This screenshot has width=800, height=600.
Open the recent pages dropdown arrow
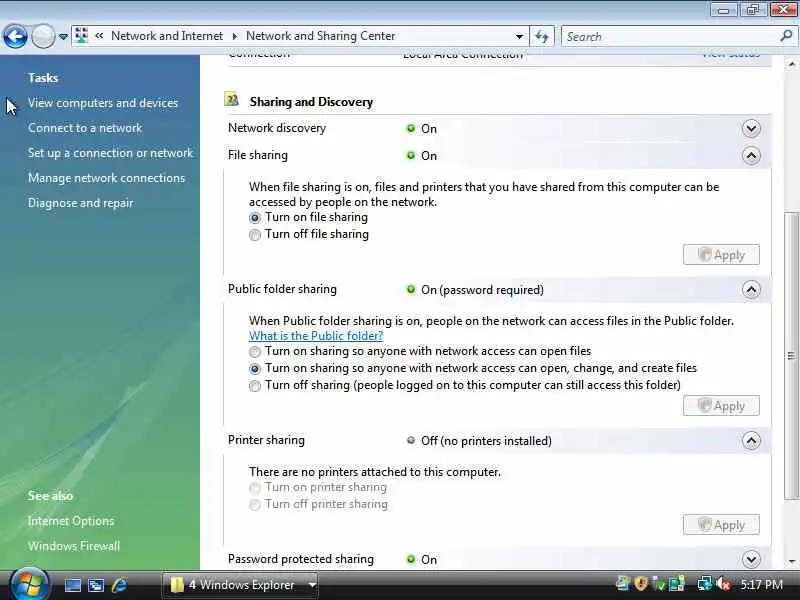[x=63, y=37]
